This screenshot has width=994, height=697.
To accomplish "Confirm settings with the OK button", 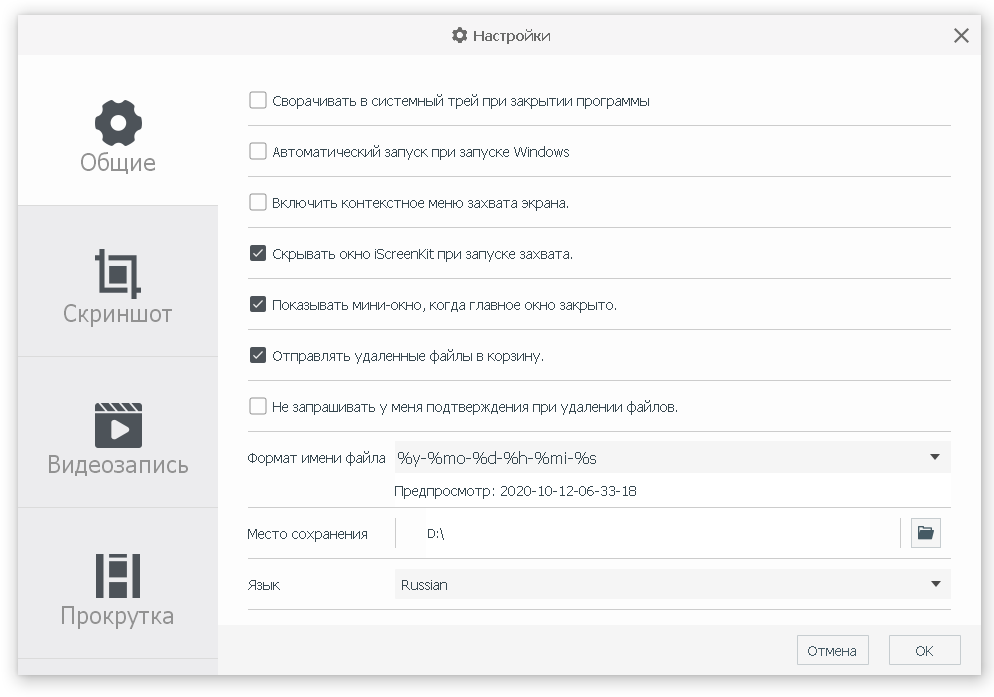I will coord(924,650).
